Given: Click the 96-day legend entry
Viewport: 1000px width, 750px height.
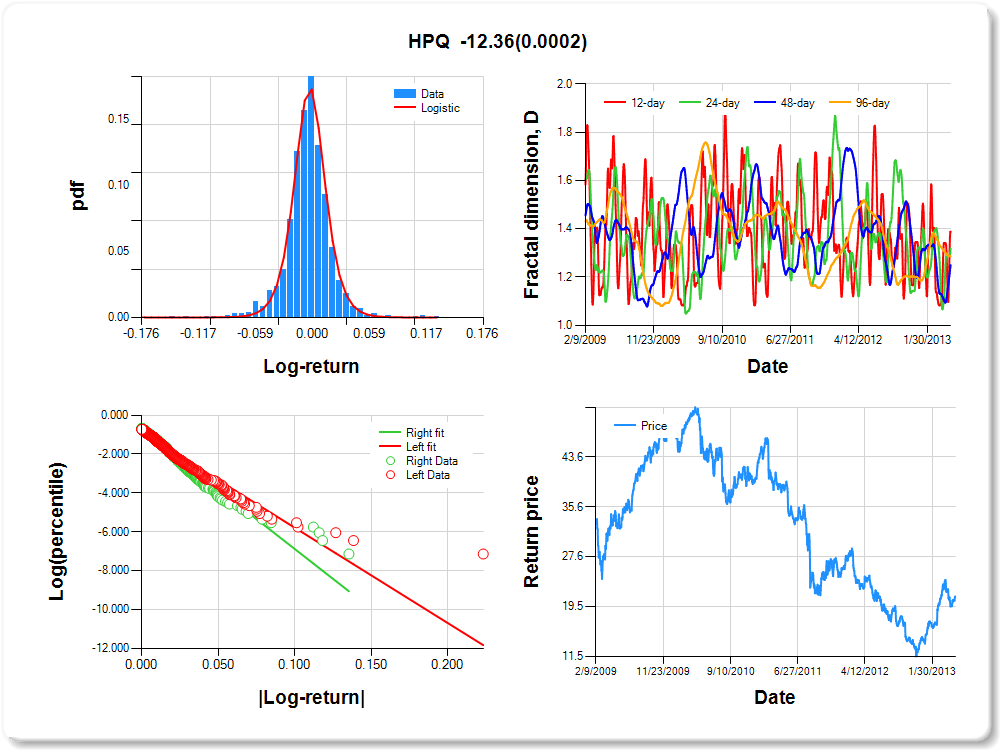Looking at the screenshot, I should (859, 103).
